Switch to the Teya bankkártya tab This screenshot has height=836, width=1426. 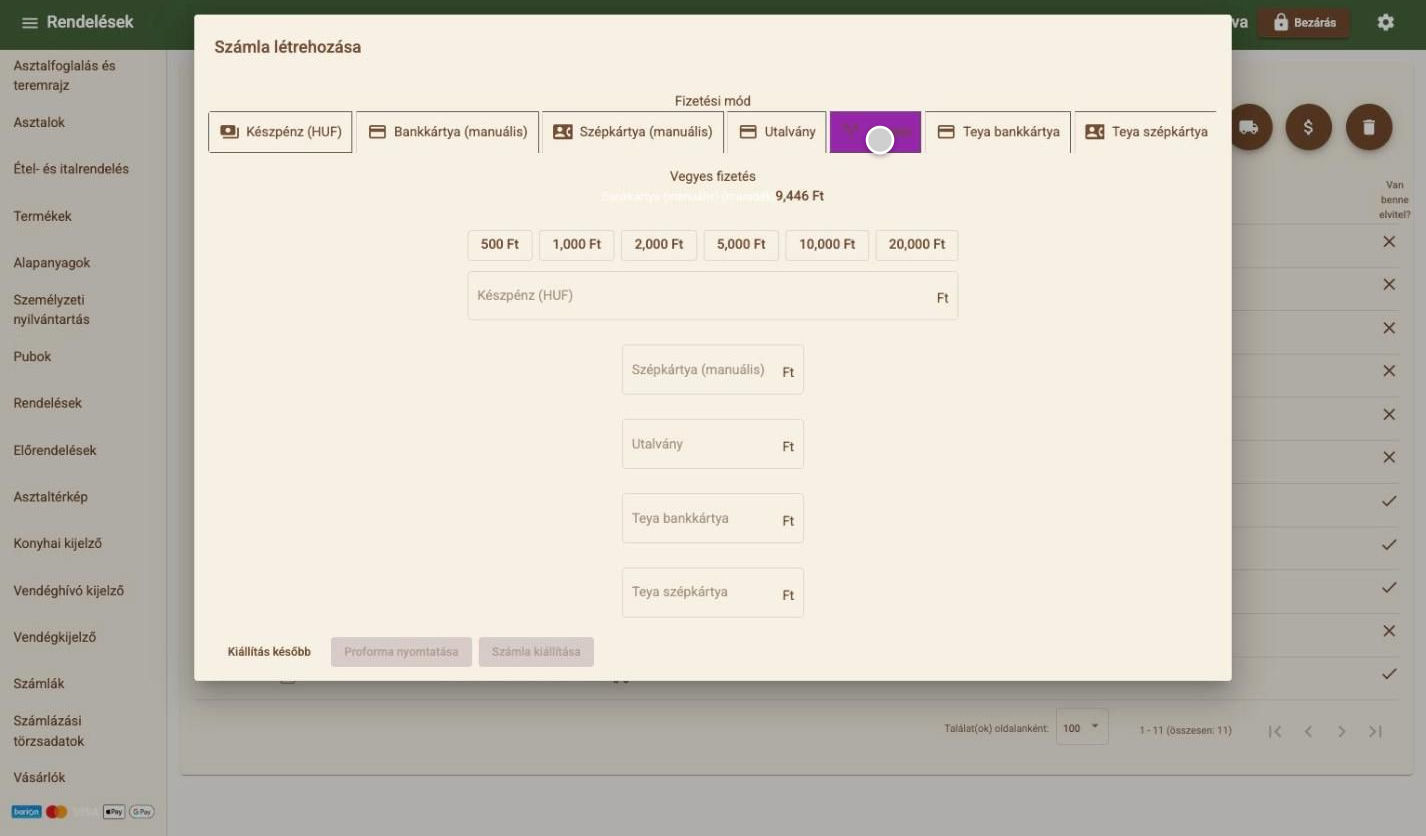(x=998, y=132)
